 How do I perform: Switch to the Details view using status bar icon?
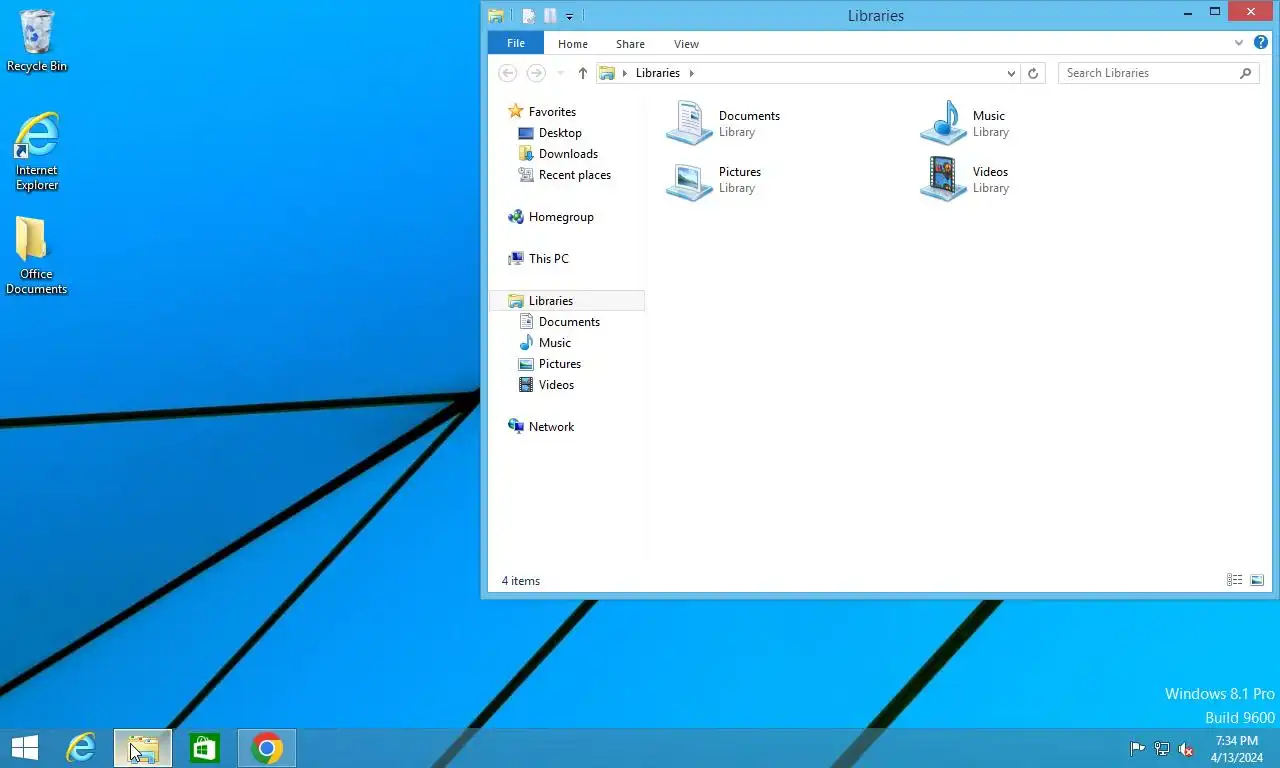[1235, 580]
